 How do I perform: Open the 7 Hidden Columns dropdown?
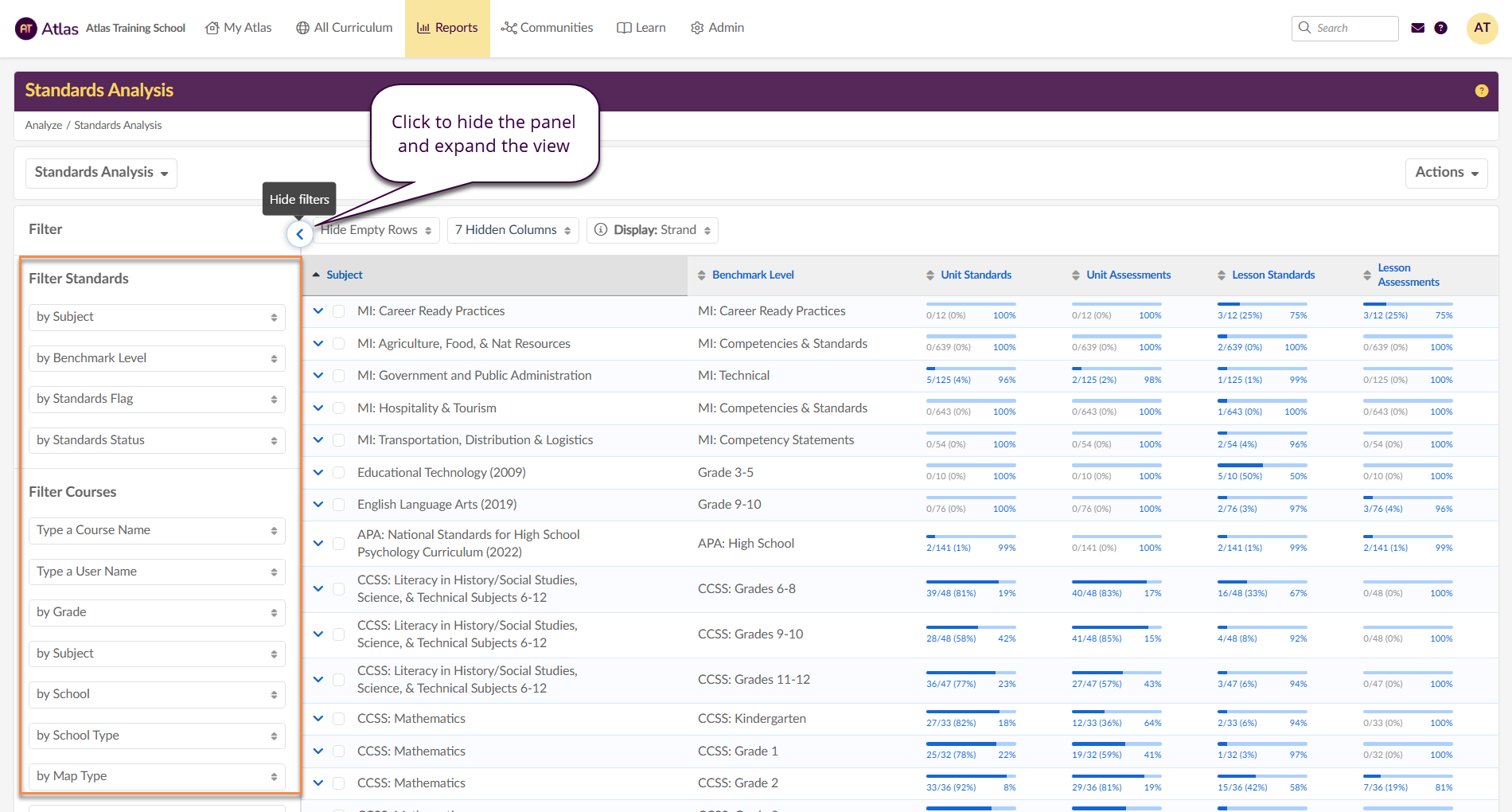click(x=512, y=230)
